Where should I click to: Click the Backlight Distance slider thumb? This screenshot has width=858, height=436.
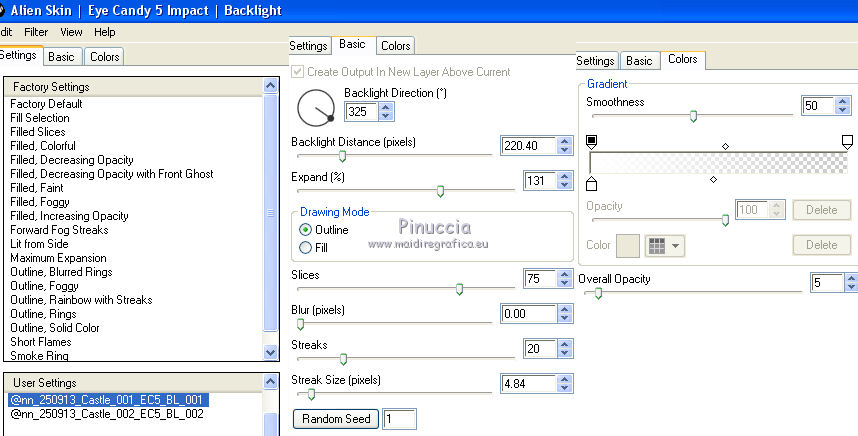tap(342, 156)
